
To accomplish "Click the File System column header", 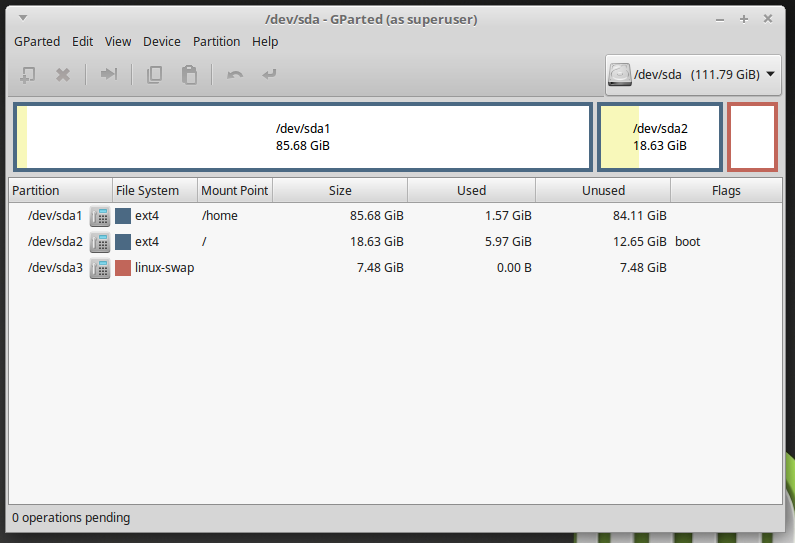I will pyautogui.click(x=147, y=190).
